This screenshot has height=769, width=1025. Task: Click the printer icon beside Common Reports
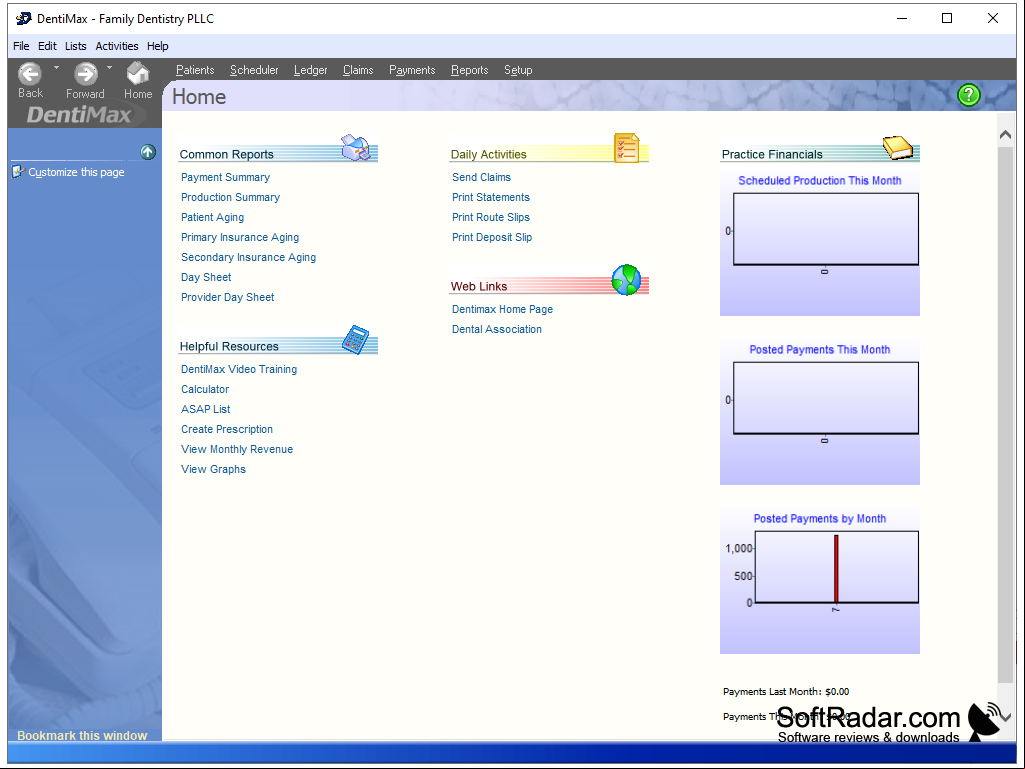(x=356, y=148)
